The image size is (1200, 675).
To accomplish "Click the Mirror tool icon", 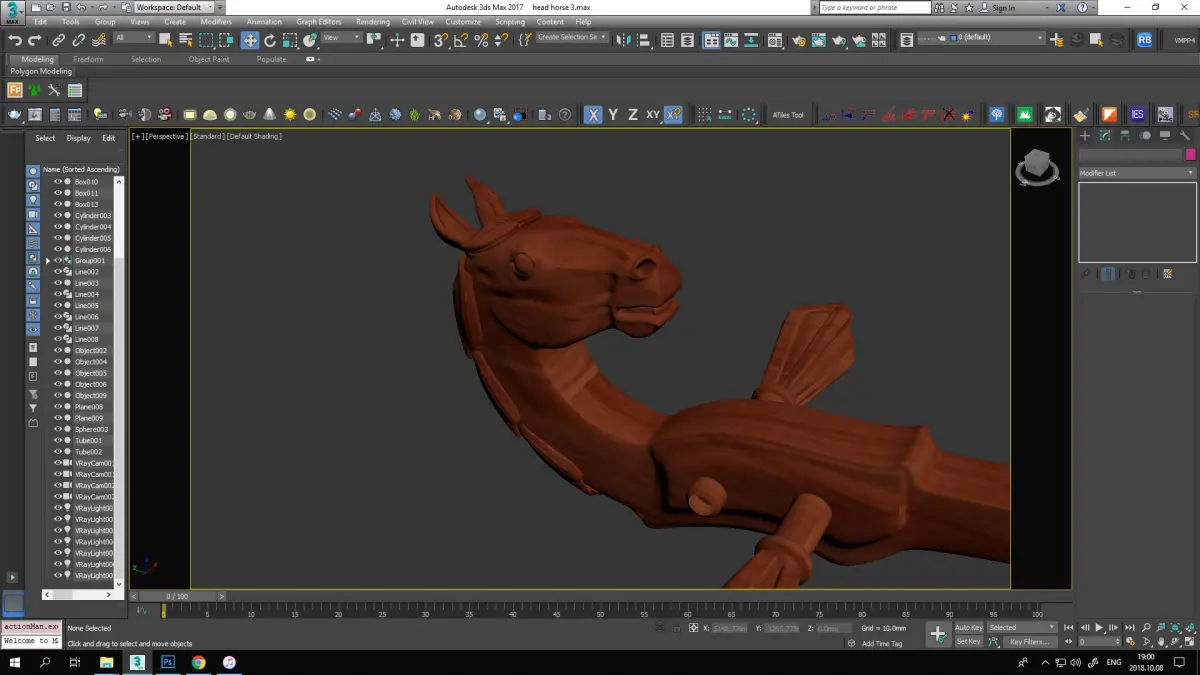I will coord(624,40).
